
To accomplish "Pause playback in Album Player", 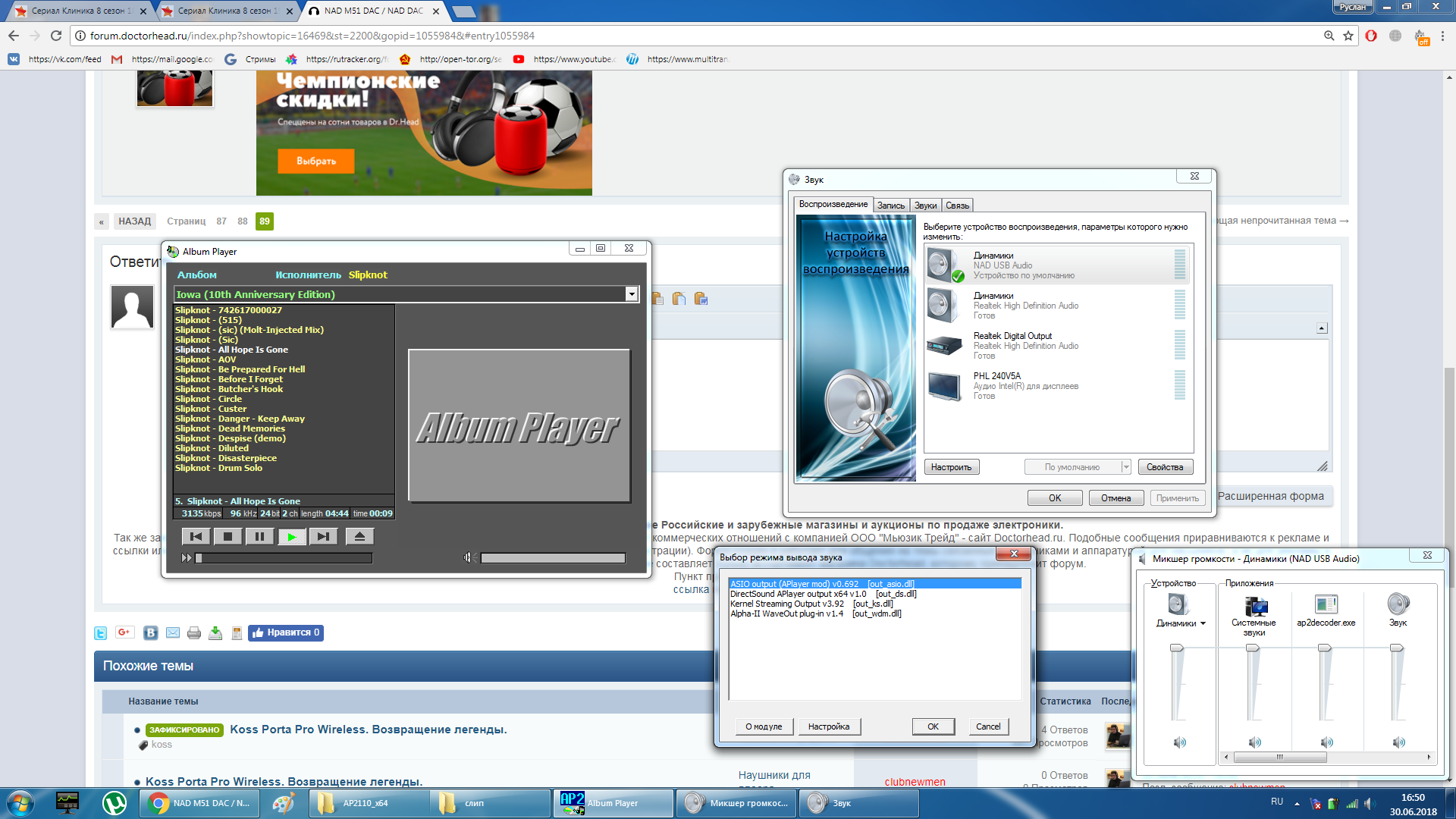I will (x=259, y=537).
